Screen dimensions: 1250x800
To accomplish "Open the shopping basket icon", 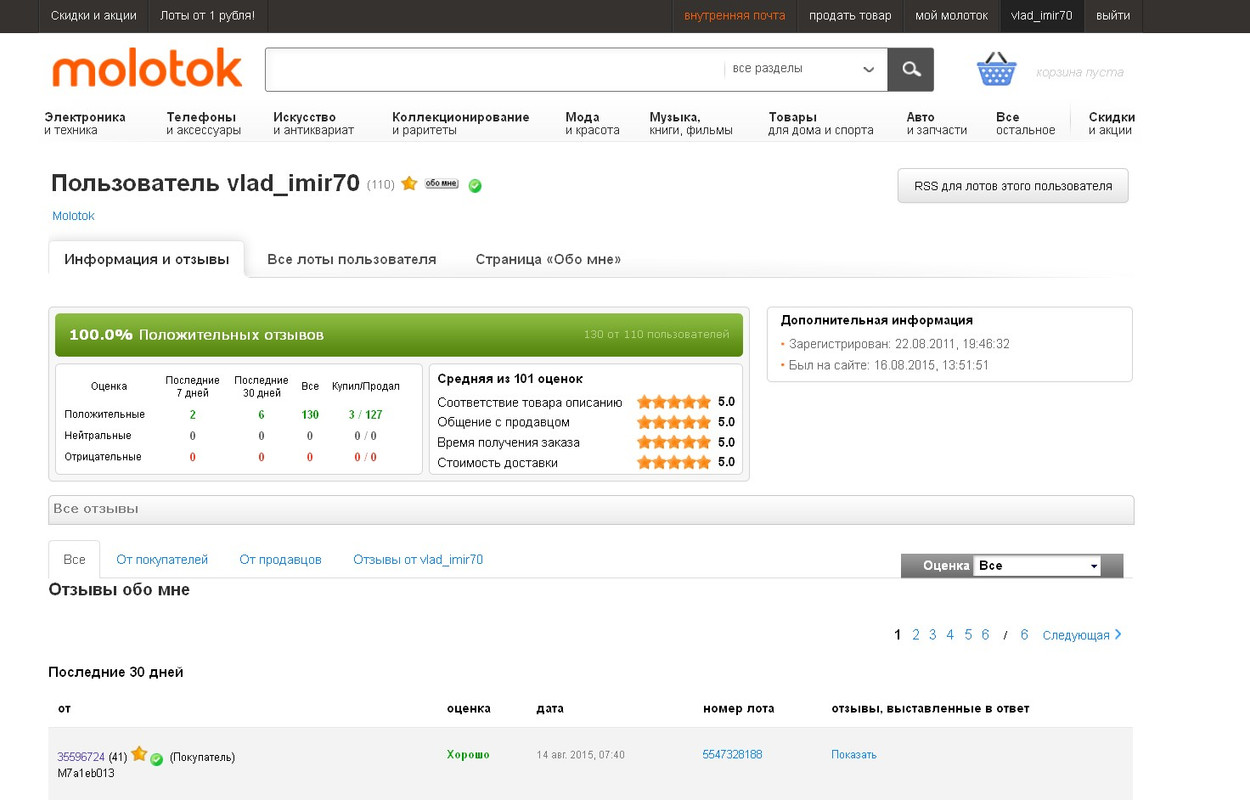I will (x=996, y=70).
